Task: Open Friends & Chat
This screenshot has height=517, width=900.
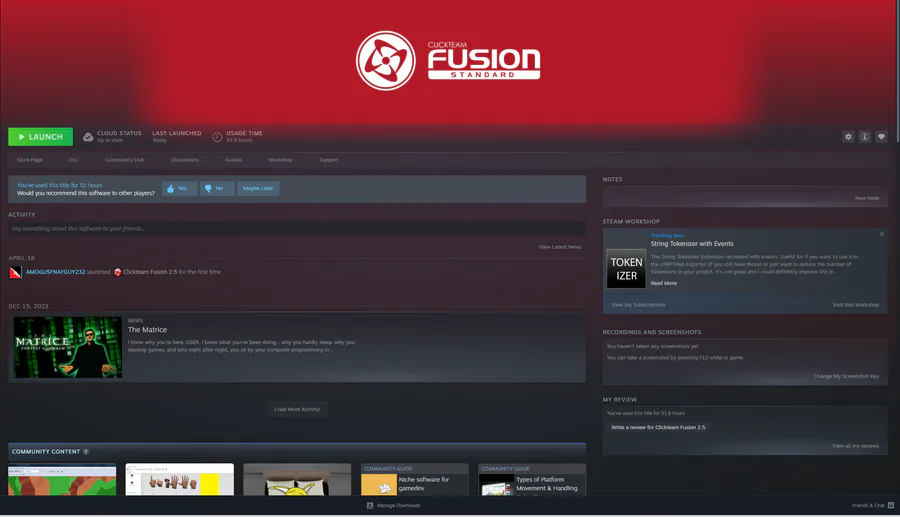Action: (868, 506)
